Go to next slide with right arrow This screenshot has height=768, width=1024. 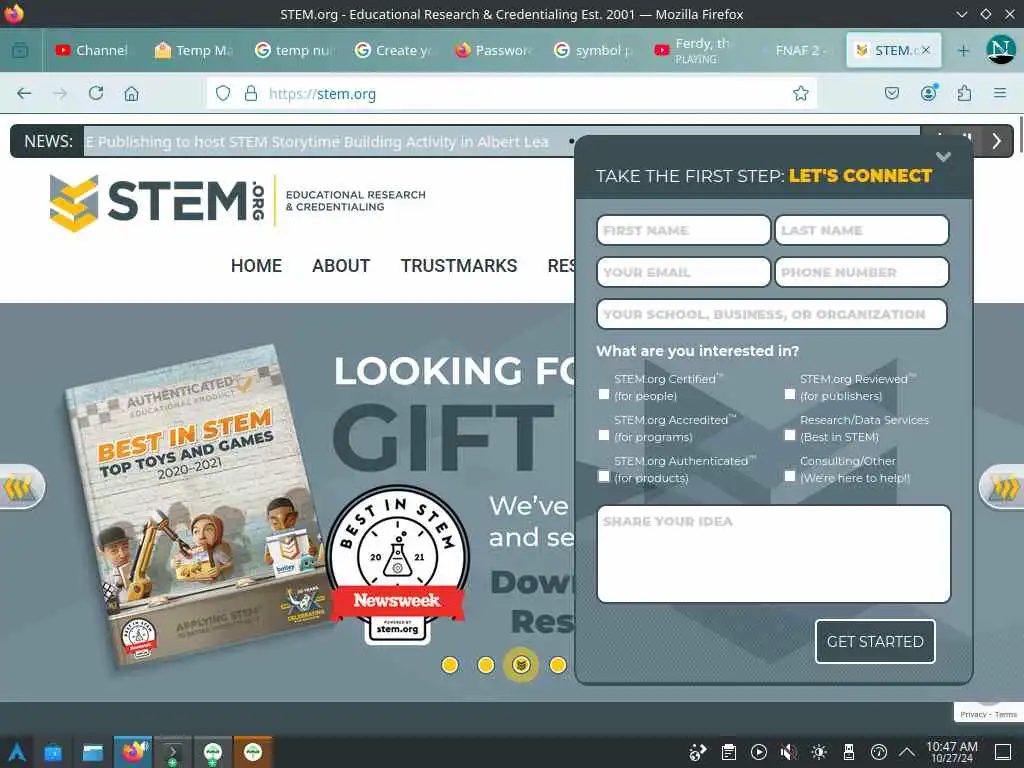coord(1002,487)
